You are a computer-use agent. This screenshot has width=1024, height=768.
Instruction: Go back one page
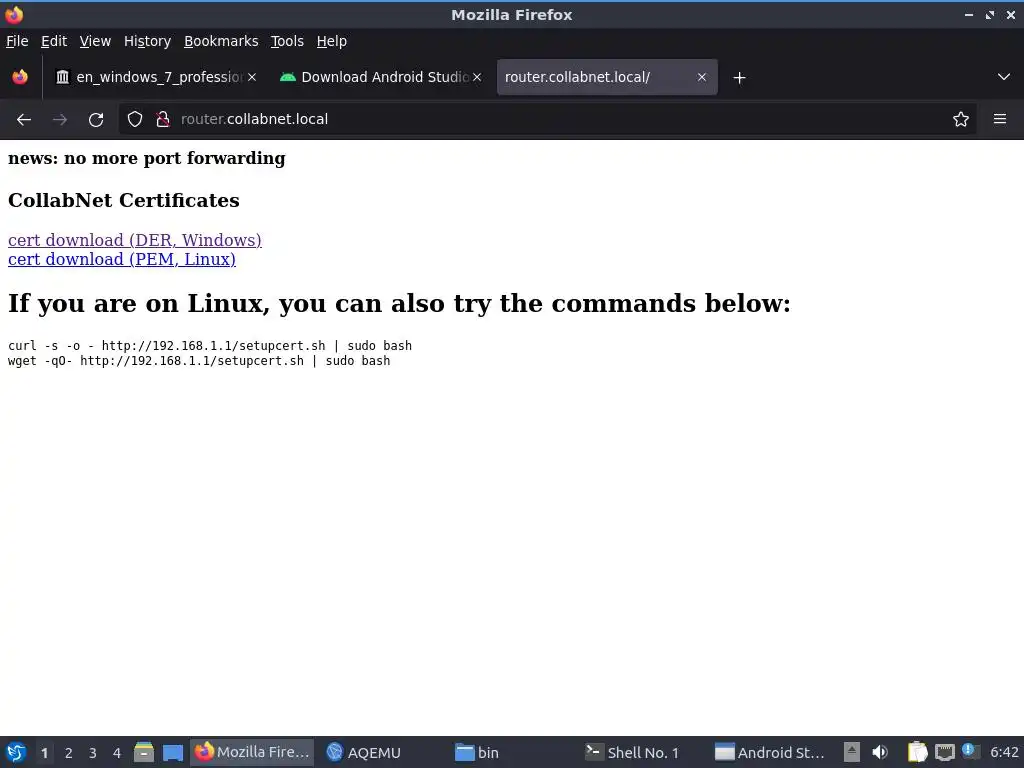click(x=24, y=120)
